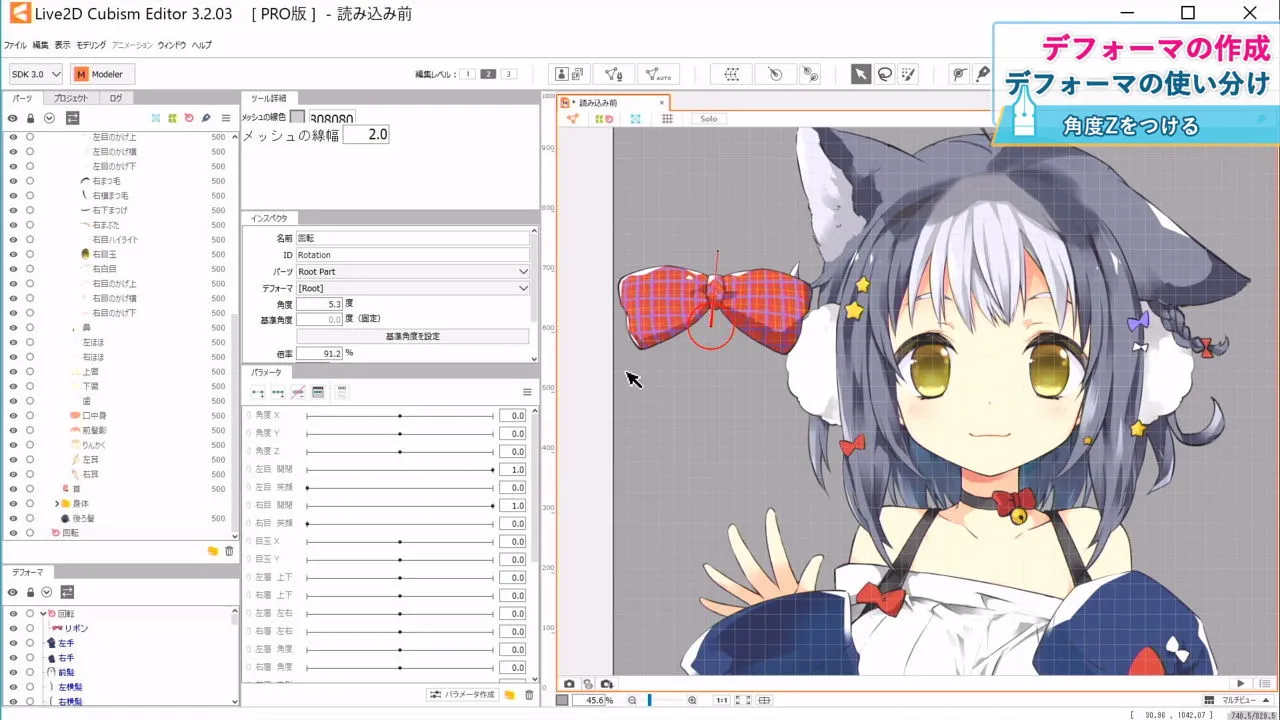Toggle visibility of the 回転 deformer
Screen dimensions: 1280x720
[x=12, y=614]
